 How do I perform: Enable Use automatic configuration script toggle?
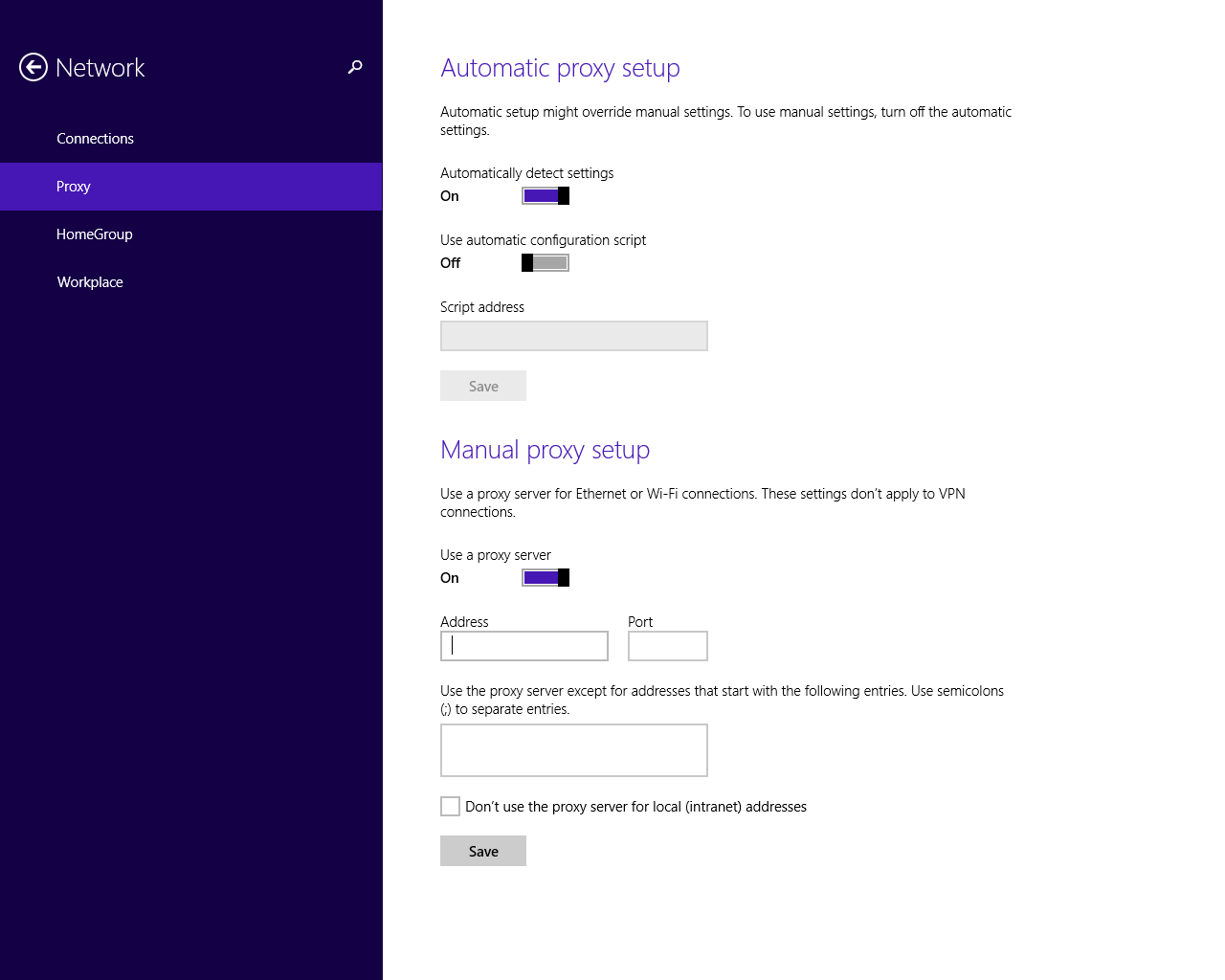tap(546, 263)
